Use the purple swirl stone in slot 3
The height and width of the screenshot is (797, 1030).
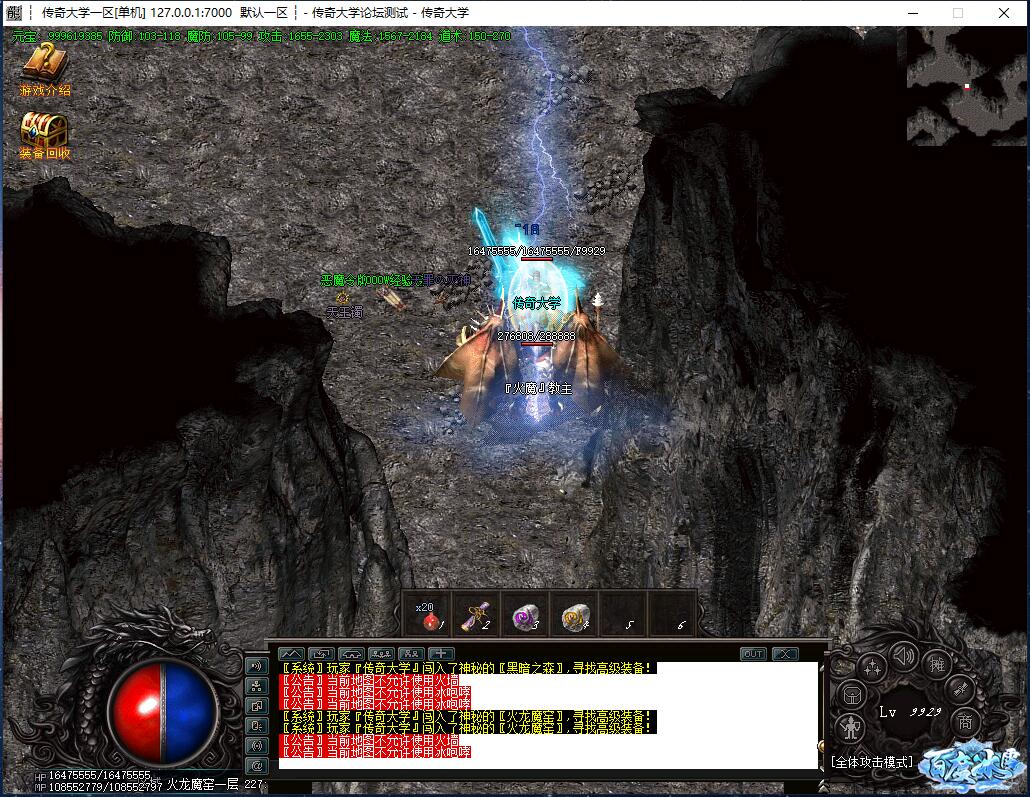(526, 616)
